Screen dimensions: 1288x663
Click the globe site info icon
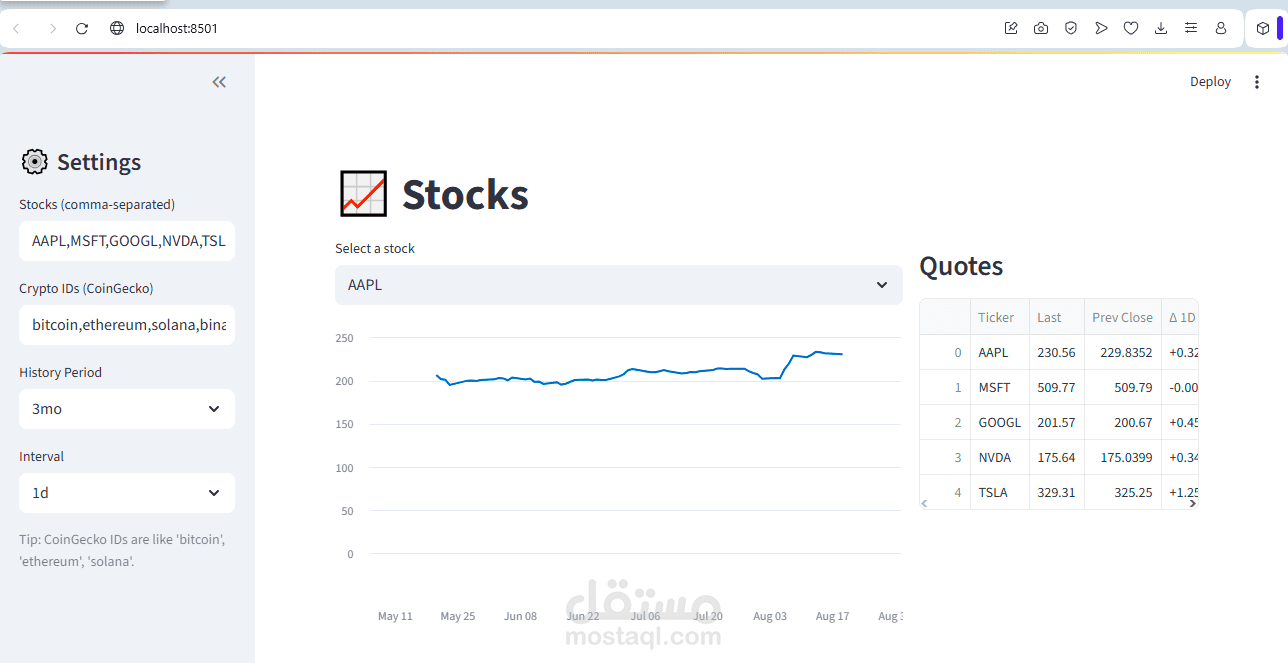point(116,28)
